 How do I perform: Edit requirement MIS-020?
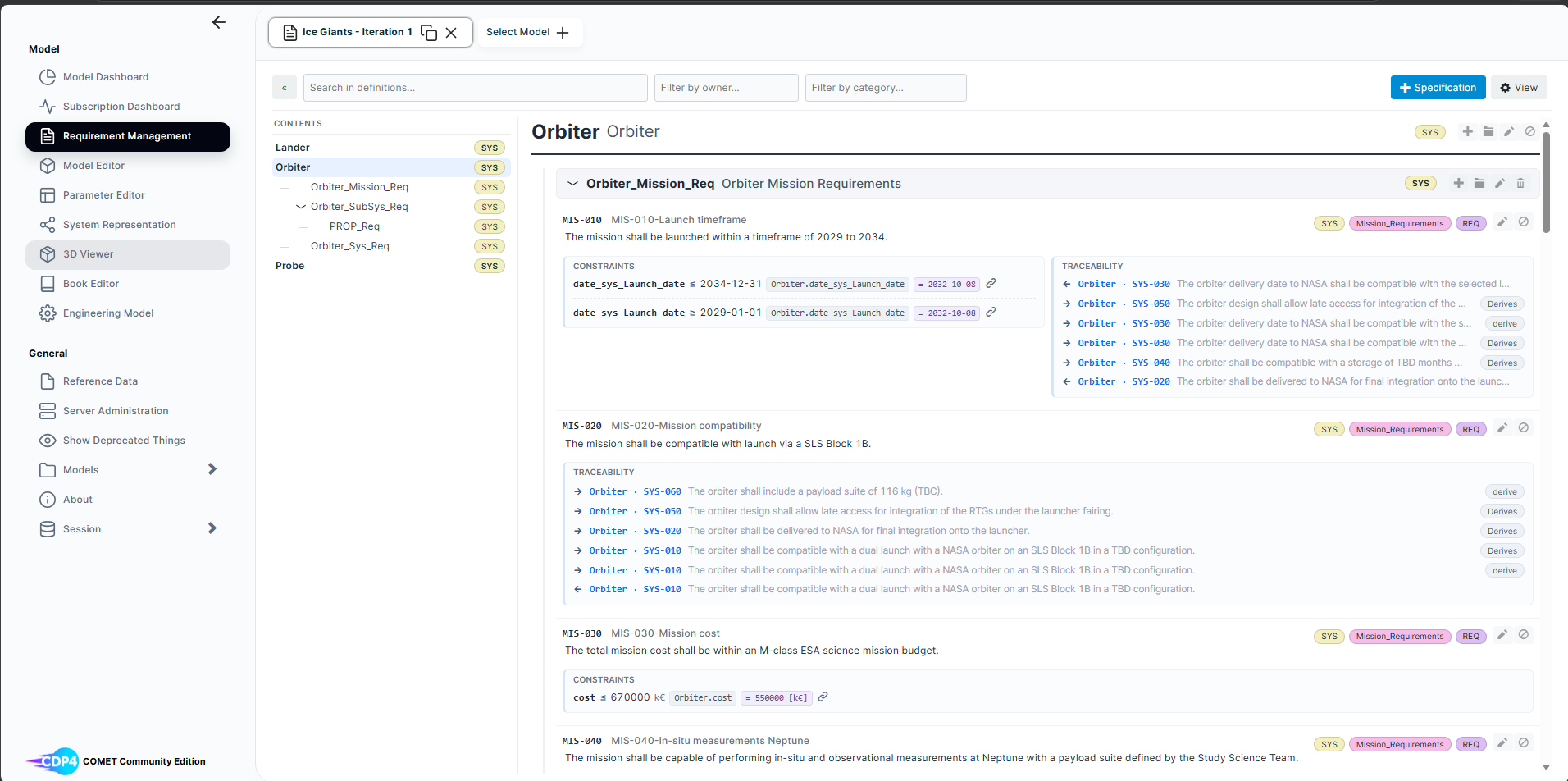coord(1502,427)
